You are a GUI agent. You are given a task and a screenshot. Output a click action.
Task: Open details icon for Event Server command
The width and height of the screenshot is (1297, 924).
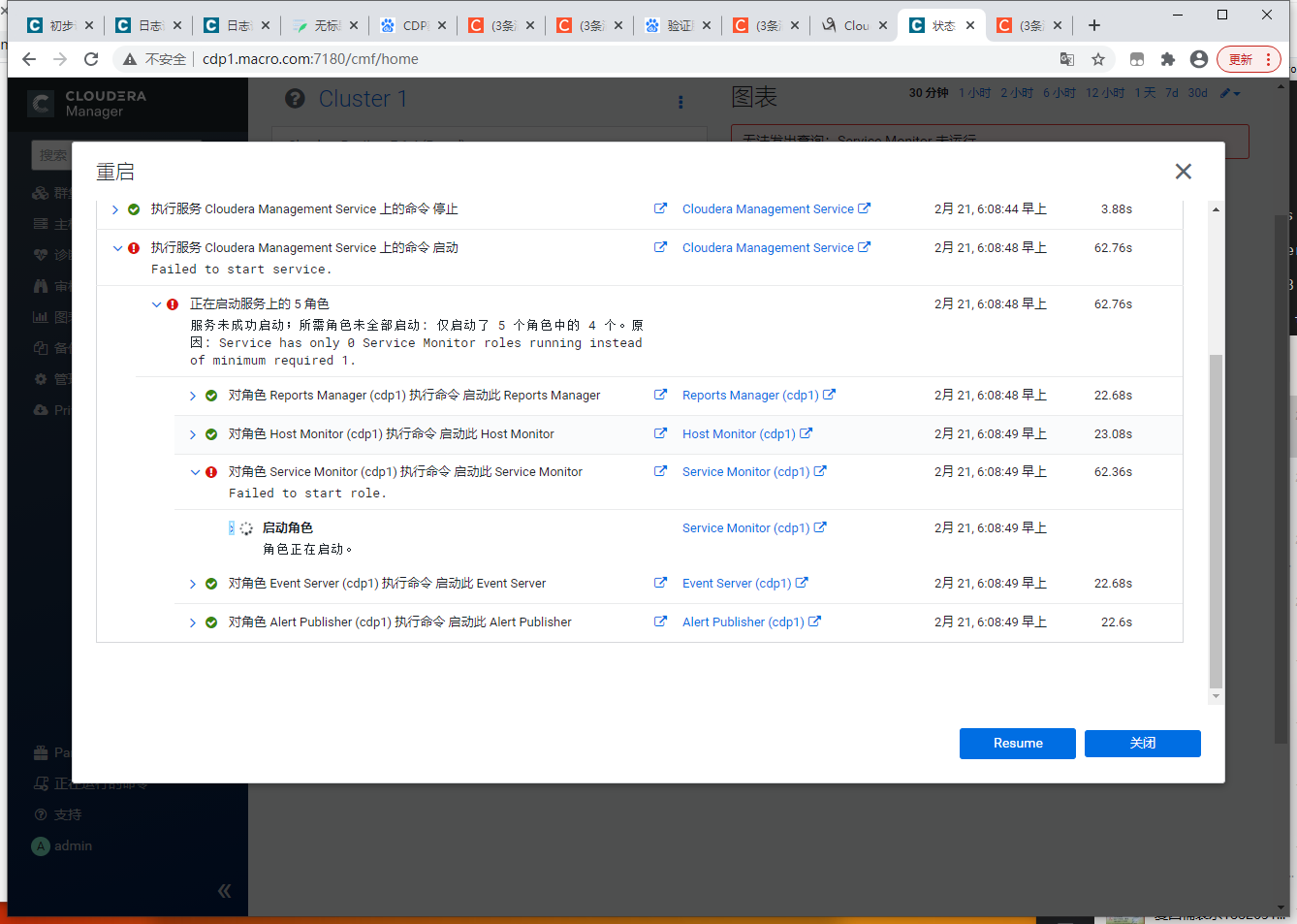[660, 583]
